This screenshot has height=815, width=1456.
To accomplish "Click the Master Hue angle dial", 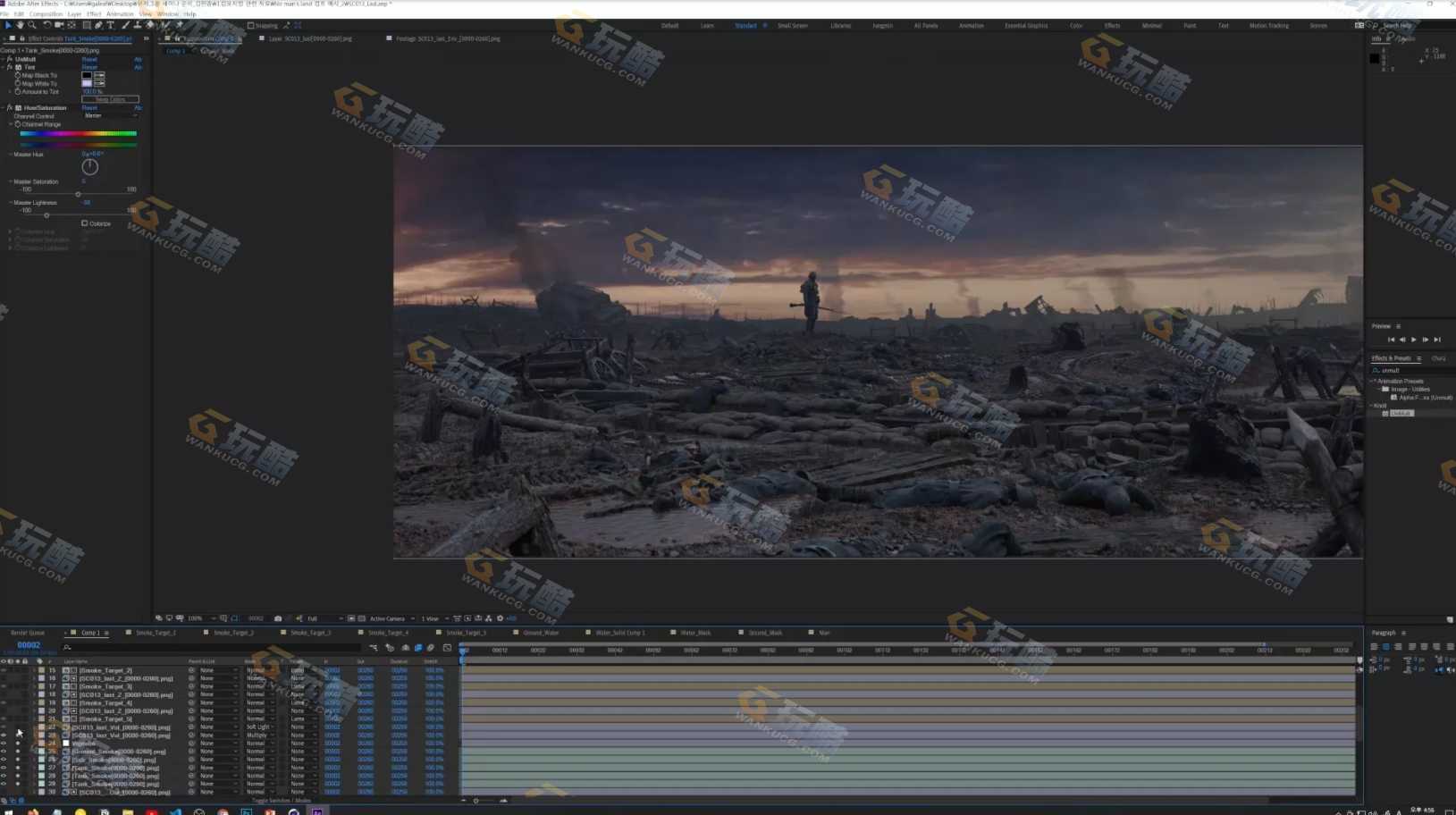I will pos(90,167).
